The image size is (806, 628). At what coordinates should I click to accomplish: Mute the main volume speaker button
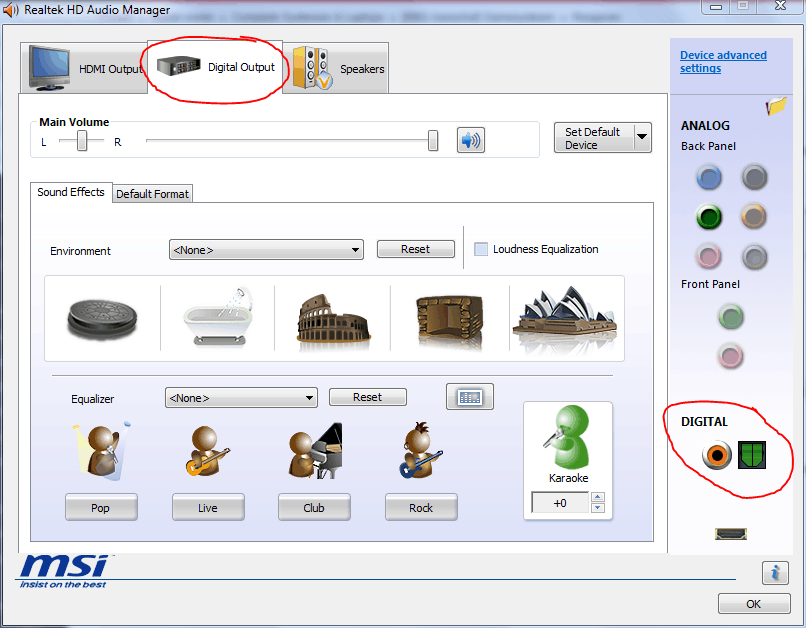pyautogui.click(x=470, y=140)
